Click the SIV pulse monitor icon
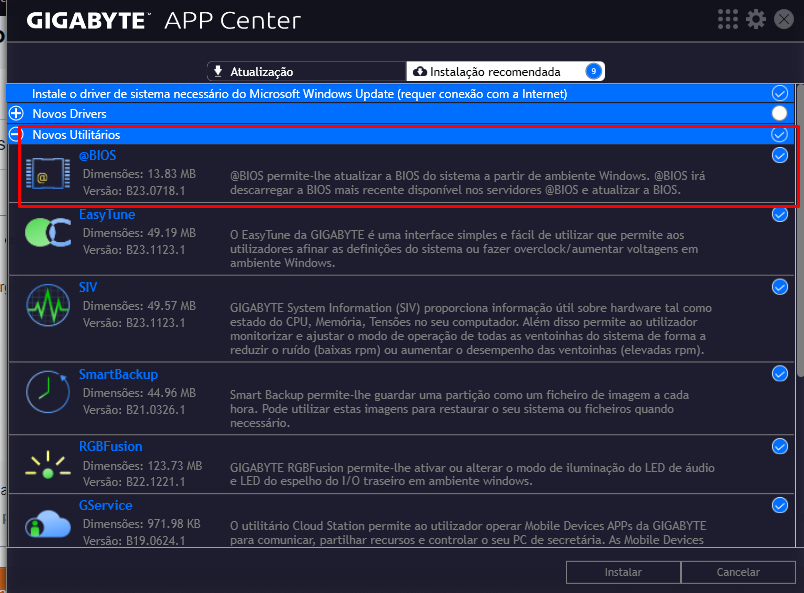The height and width of the screenshot is (593, 804). 48,305
